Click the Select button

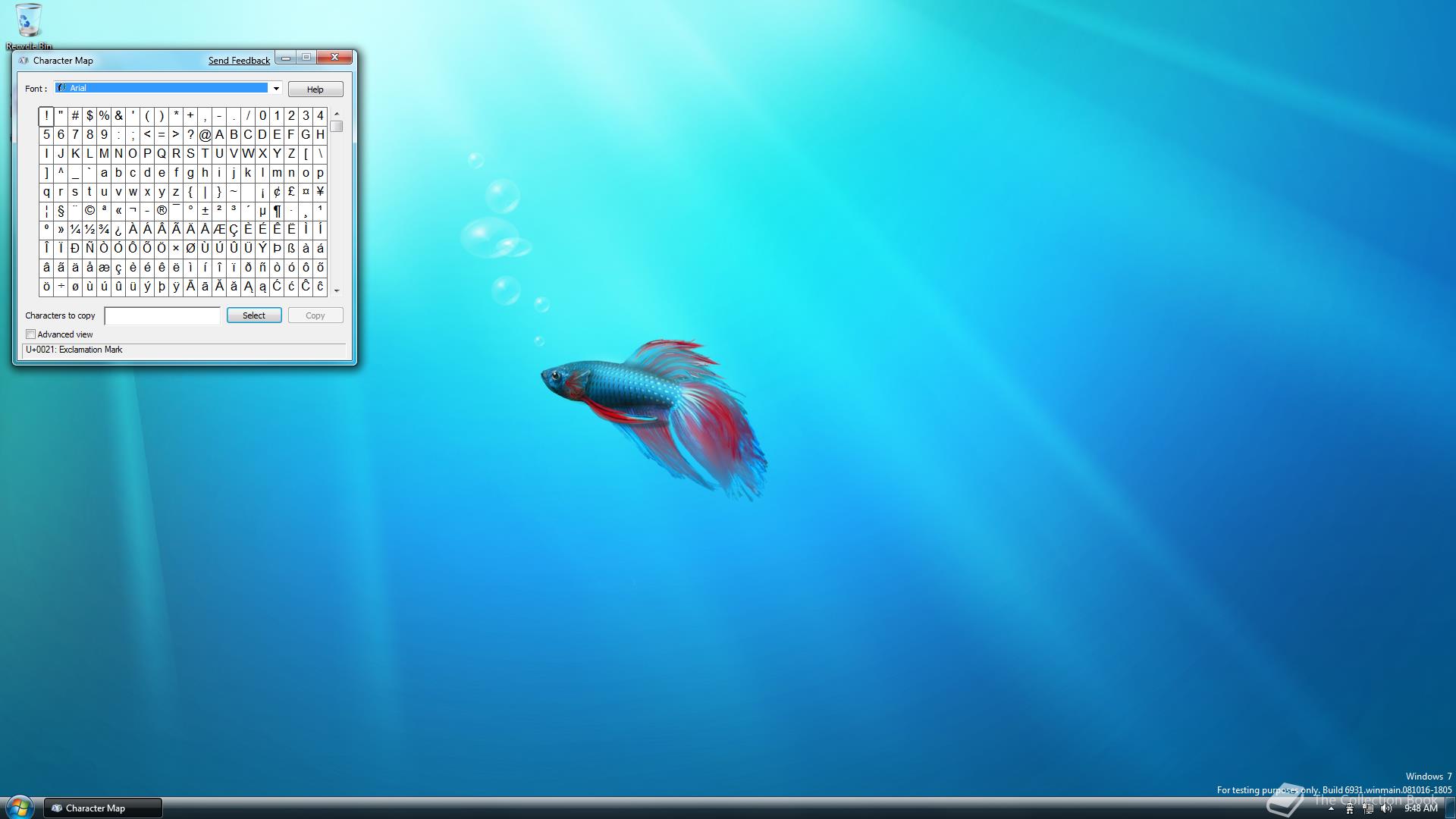point(254,315)
